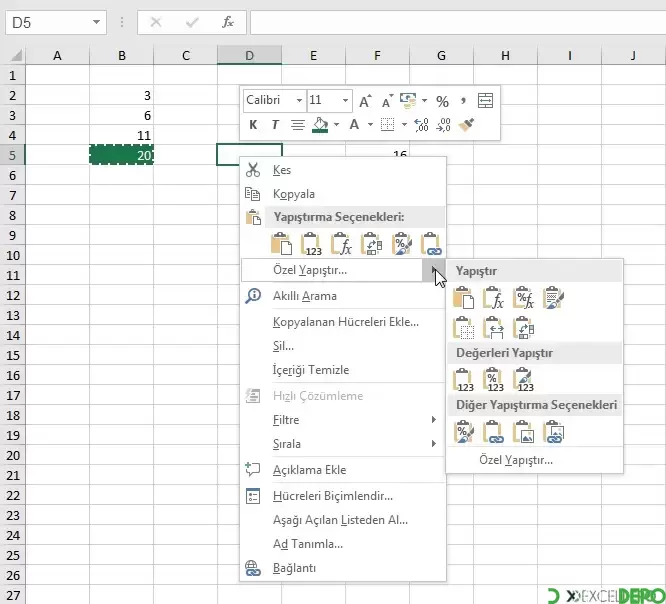Choose Ad Tanımla... from the context menu

(x=343, y=544)
